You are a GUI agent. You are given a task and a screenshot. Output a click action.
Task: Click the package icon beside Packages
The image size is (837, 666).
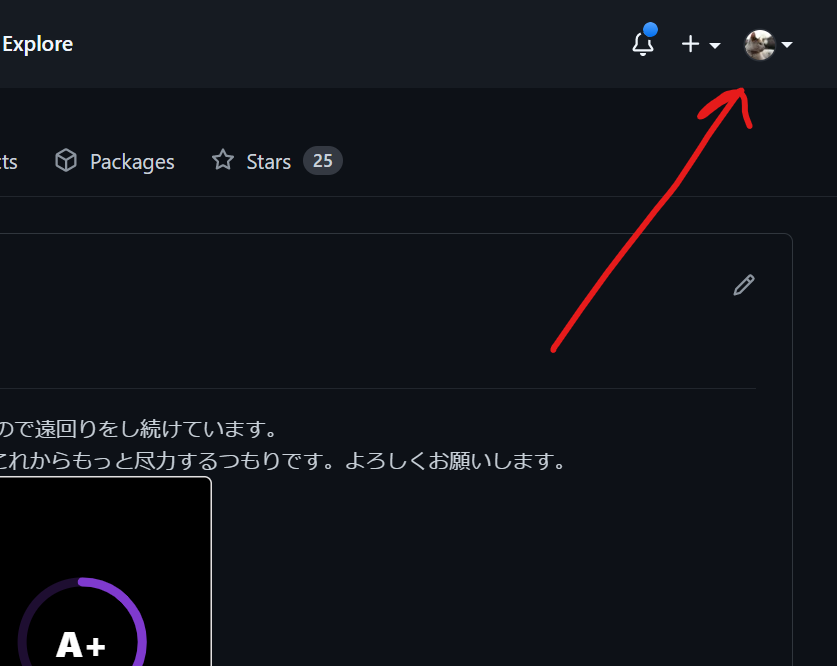click(x=65, y=160)
